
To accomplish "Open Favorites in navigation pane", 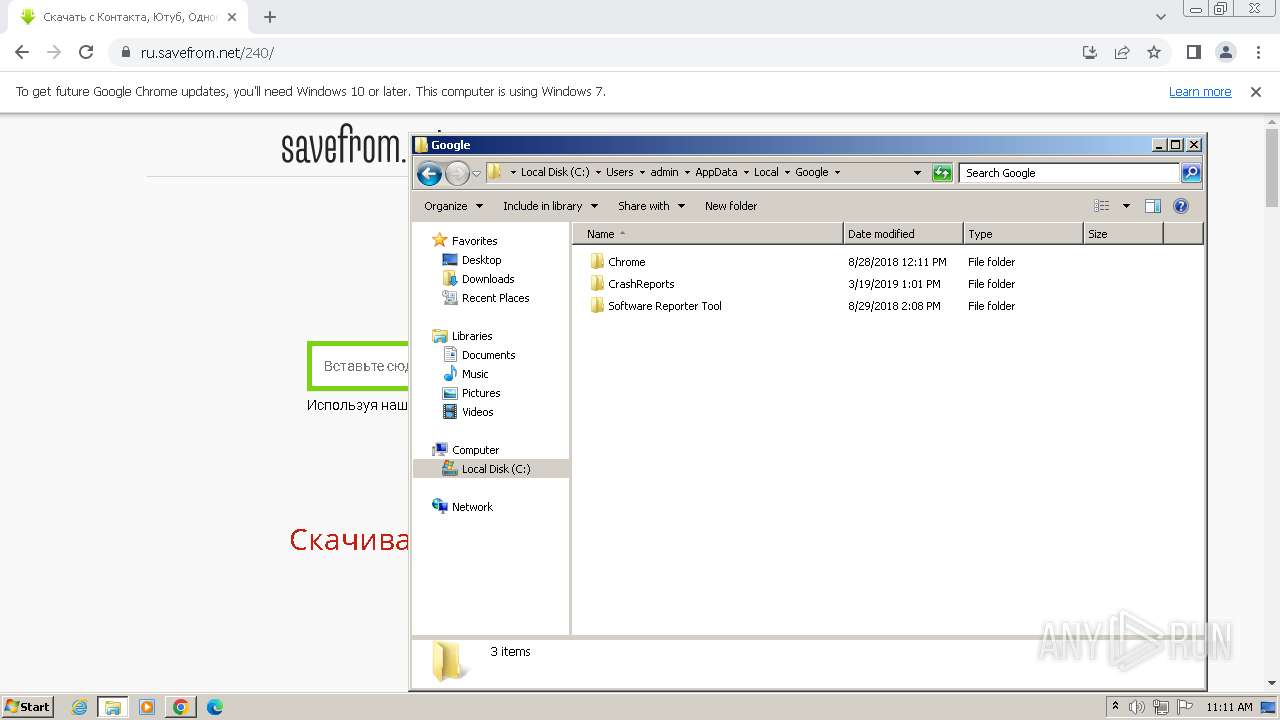I will coord(474,241).
